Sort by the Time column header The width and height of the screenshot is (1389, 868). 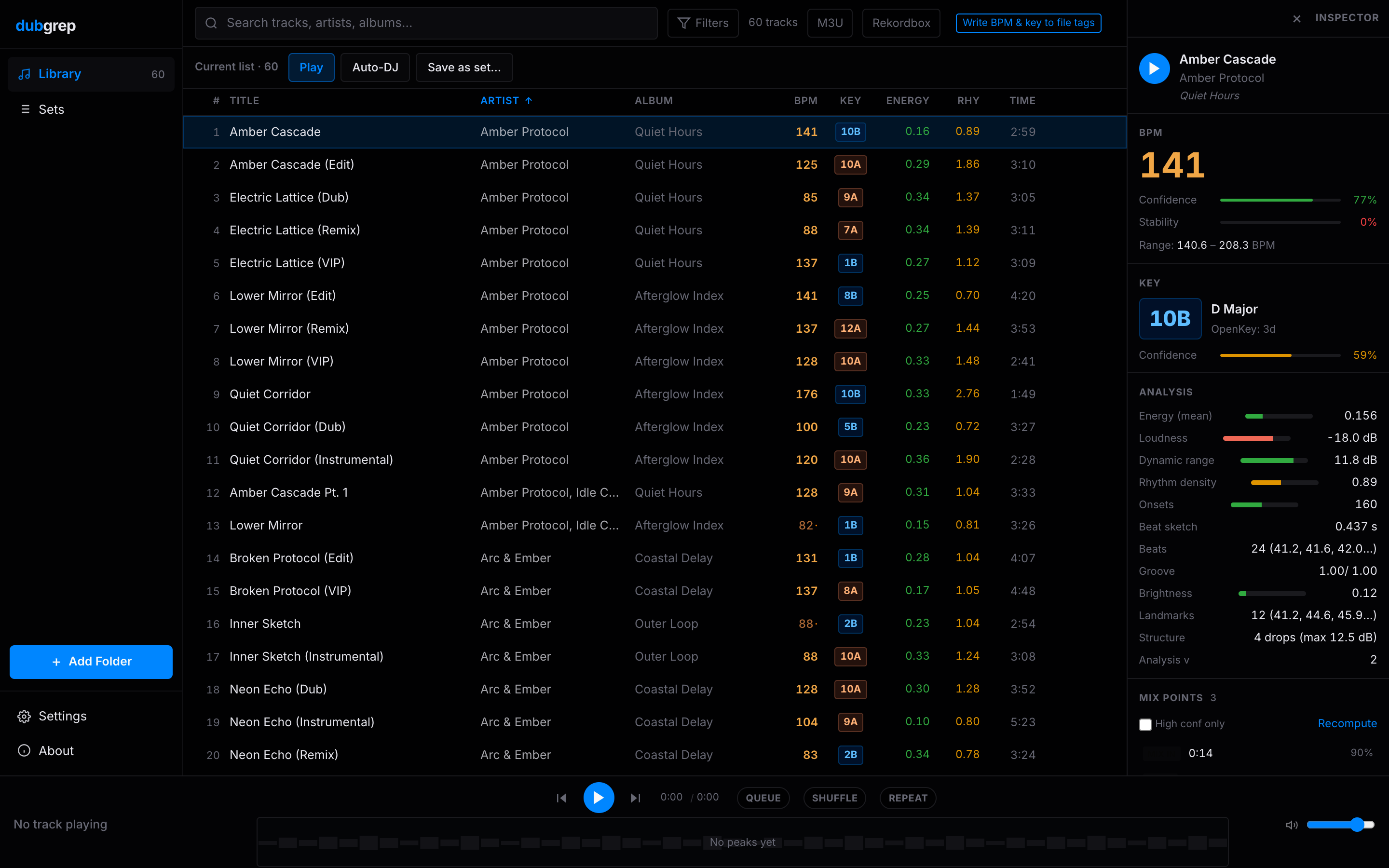click(x=1022, y=100)
